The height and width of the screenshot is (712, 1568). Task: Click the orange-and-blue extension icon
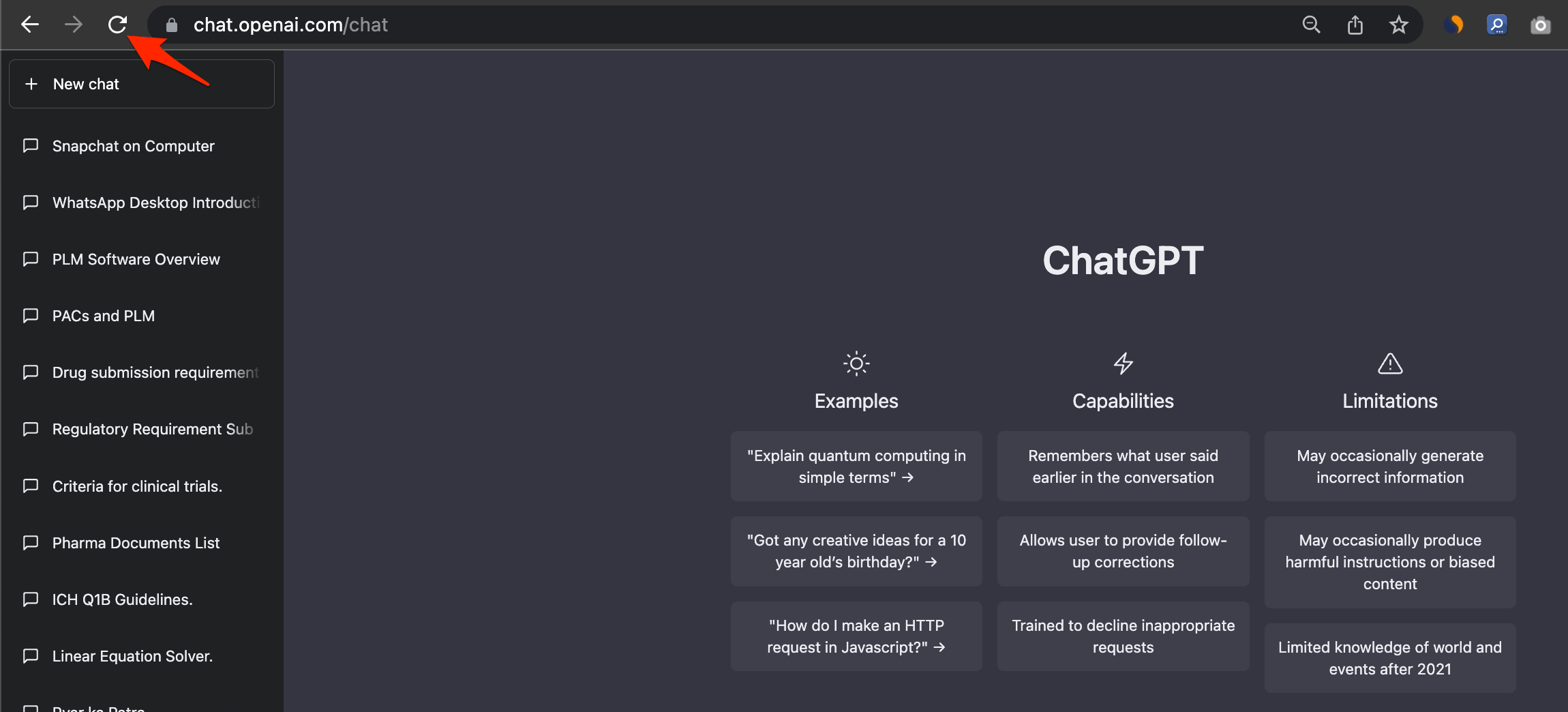point(1454,24)
